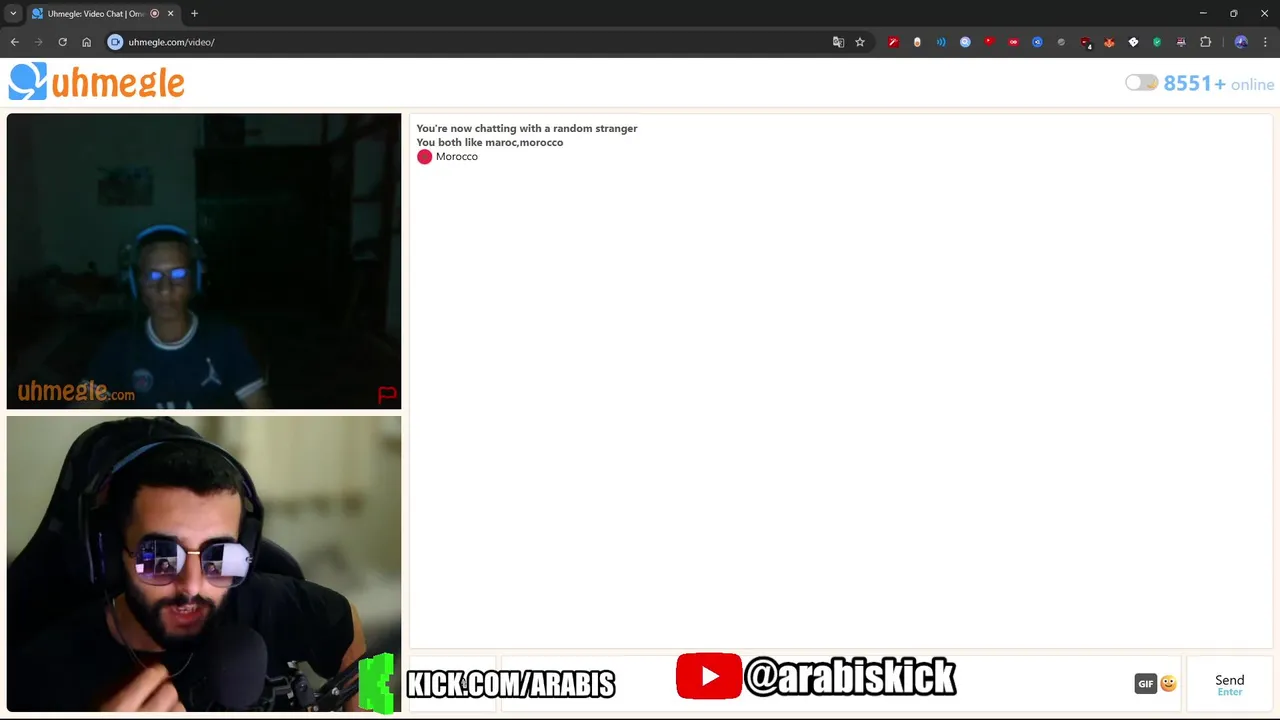The height and width of the screenshot is (720, 1280).
Task: Click the Morocco country label
Action: 456,157
